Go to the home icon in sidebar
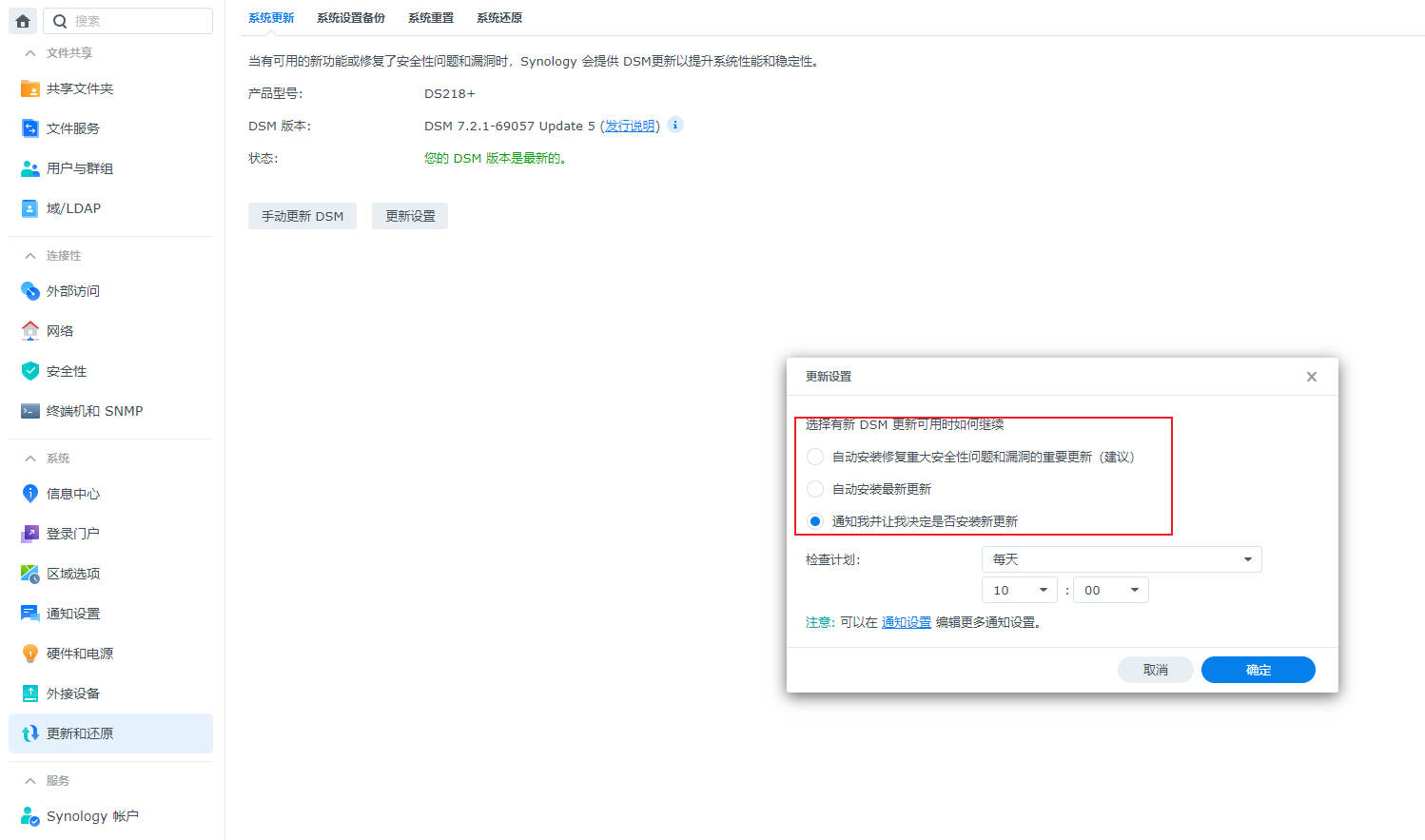1425x840 pixels. [x=23, y=21]
